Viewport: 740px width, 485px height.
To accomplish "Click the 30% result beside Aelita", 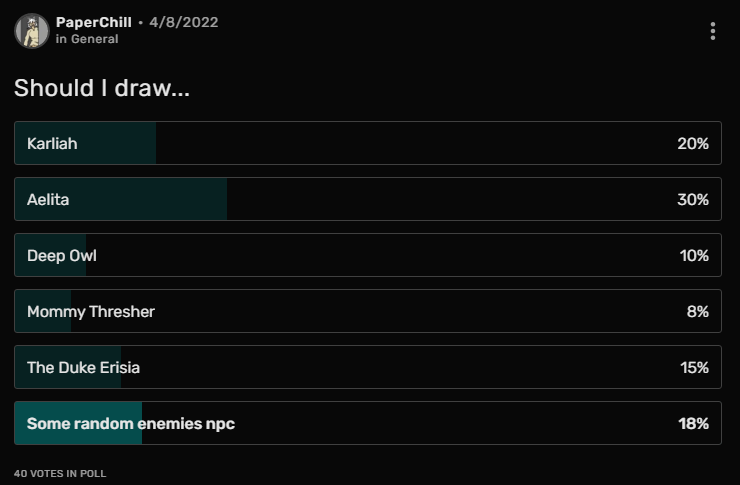I will 692,199.
